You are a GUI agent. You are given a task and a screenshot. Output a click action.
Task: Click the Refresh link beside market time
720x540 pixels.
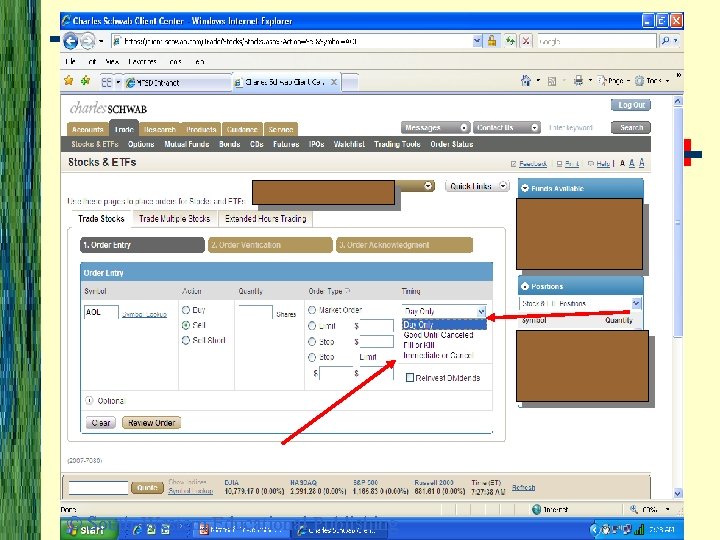coord(523,488)
